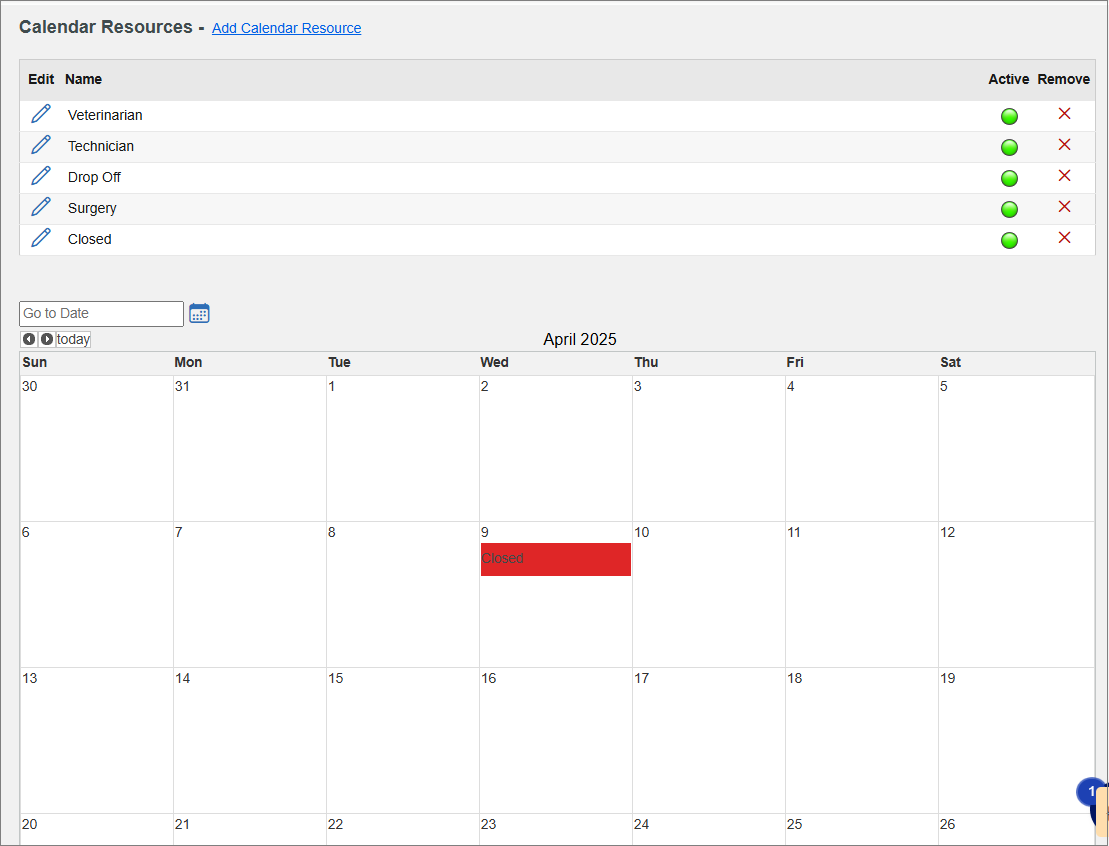Edit the Closed resource pencil icon
Screen dimensions: 1109x846
tap(41, 238)
